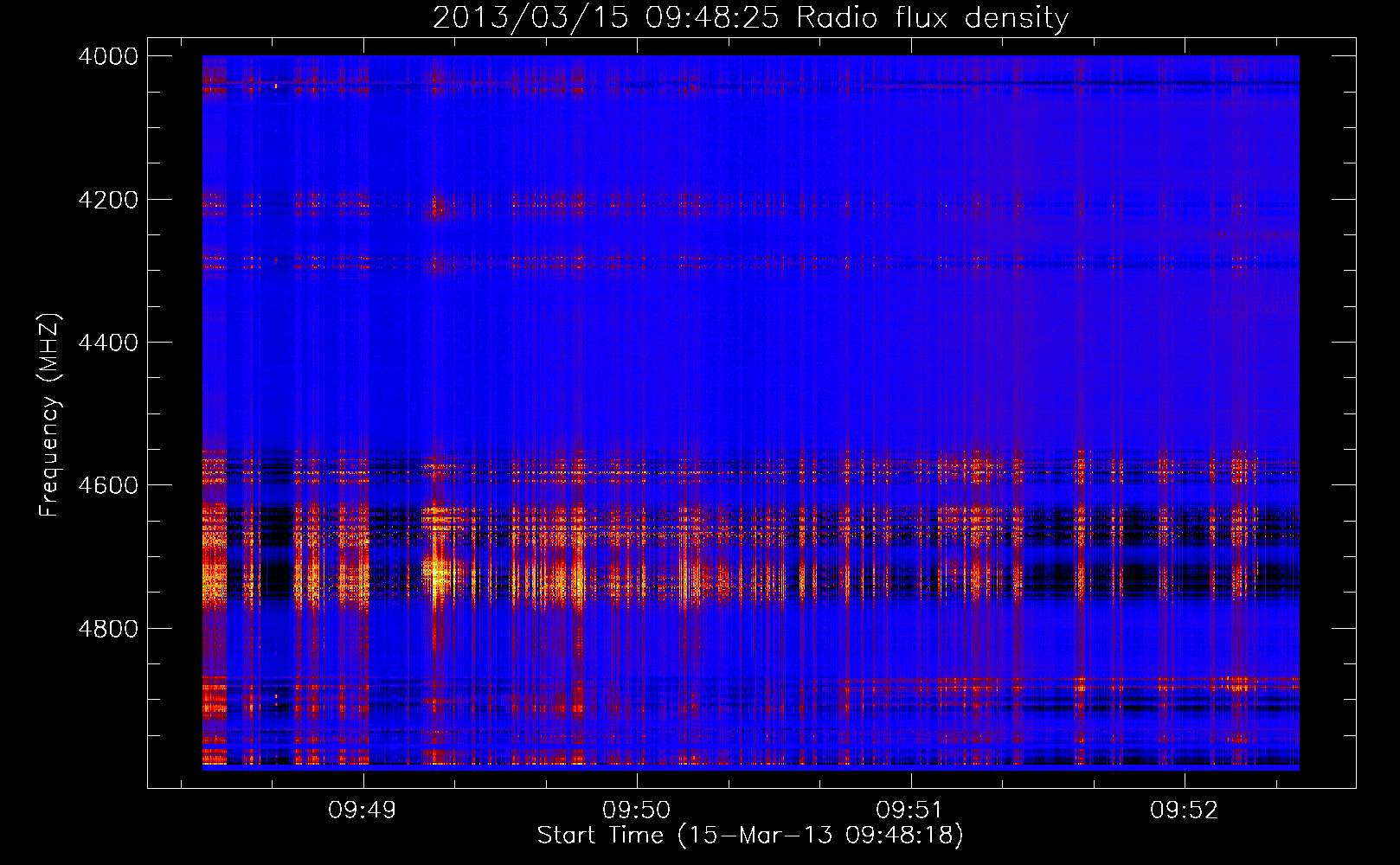Select the 4200 frequency axis label

(x=108, y=200)
